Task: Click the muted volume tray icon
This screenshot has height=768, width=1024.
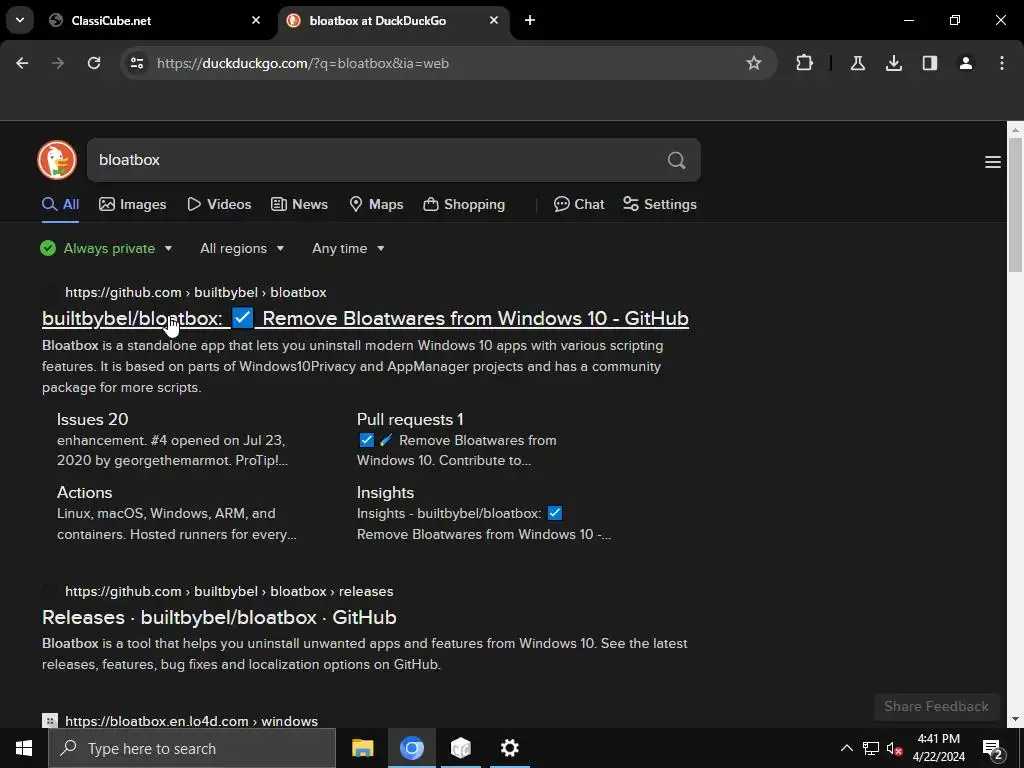Action: click(894, 748)
